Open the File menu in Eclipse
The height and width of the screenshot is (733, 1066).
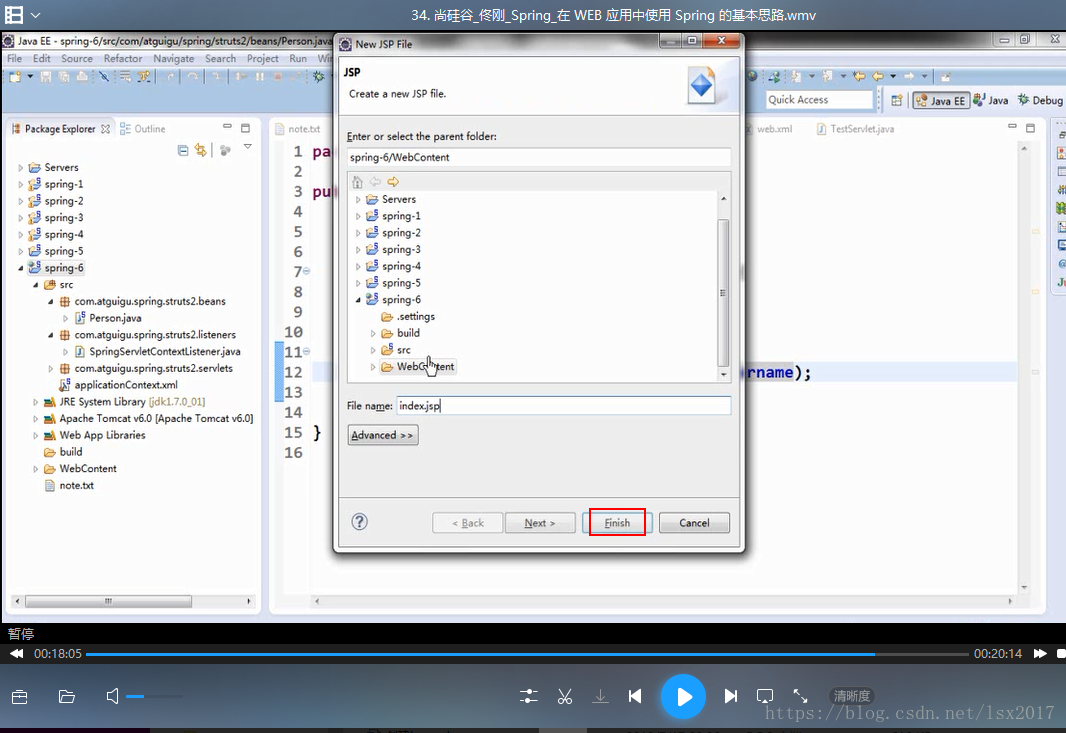click(14, 58)
